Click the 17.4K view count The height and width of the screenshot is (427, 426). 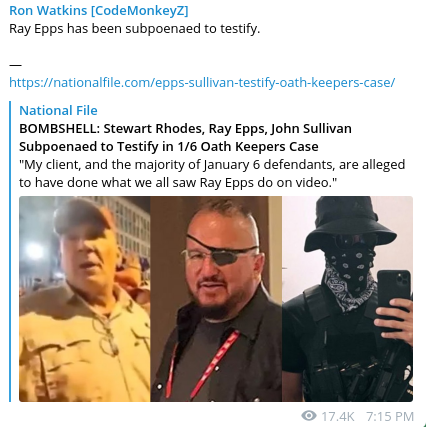point(337,416)
